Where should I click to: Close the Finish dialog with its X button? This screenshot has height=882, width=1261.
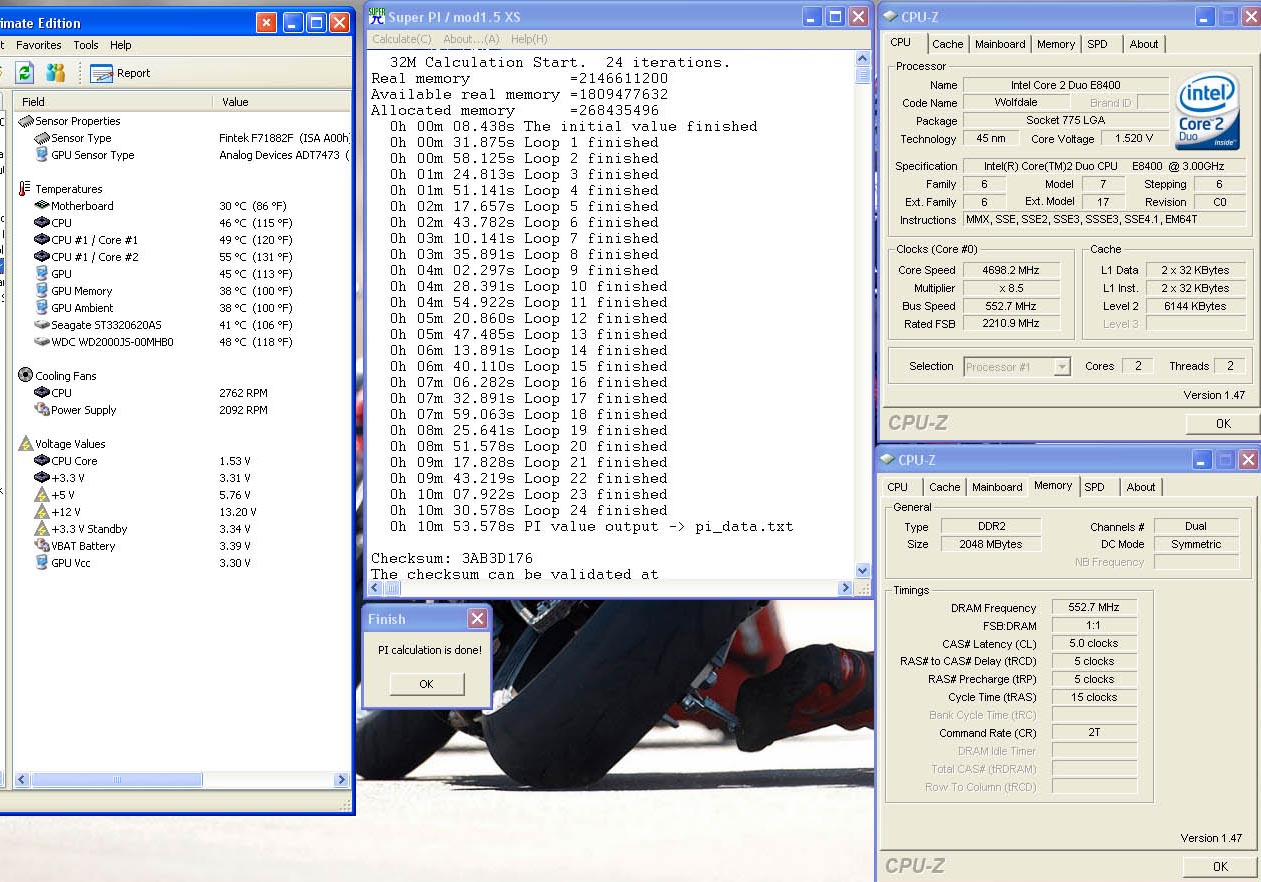(x=478, y=619)
